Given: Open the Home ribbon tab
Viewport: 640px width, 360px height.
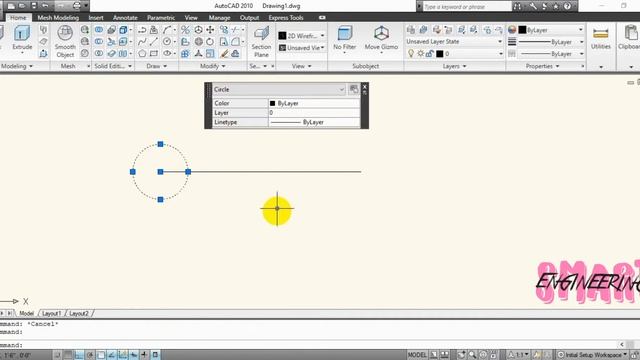Looking at the screenshot, I should click(x=18, y=18).
